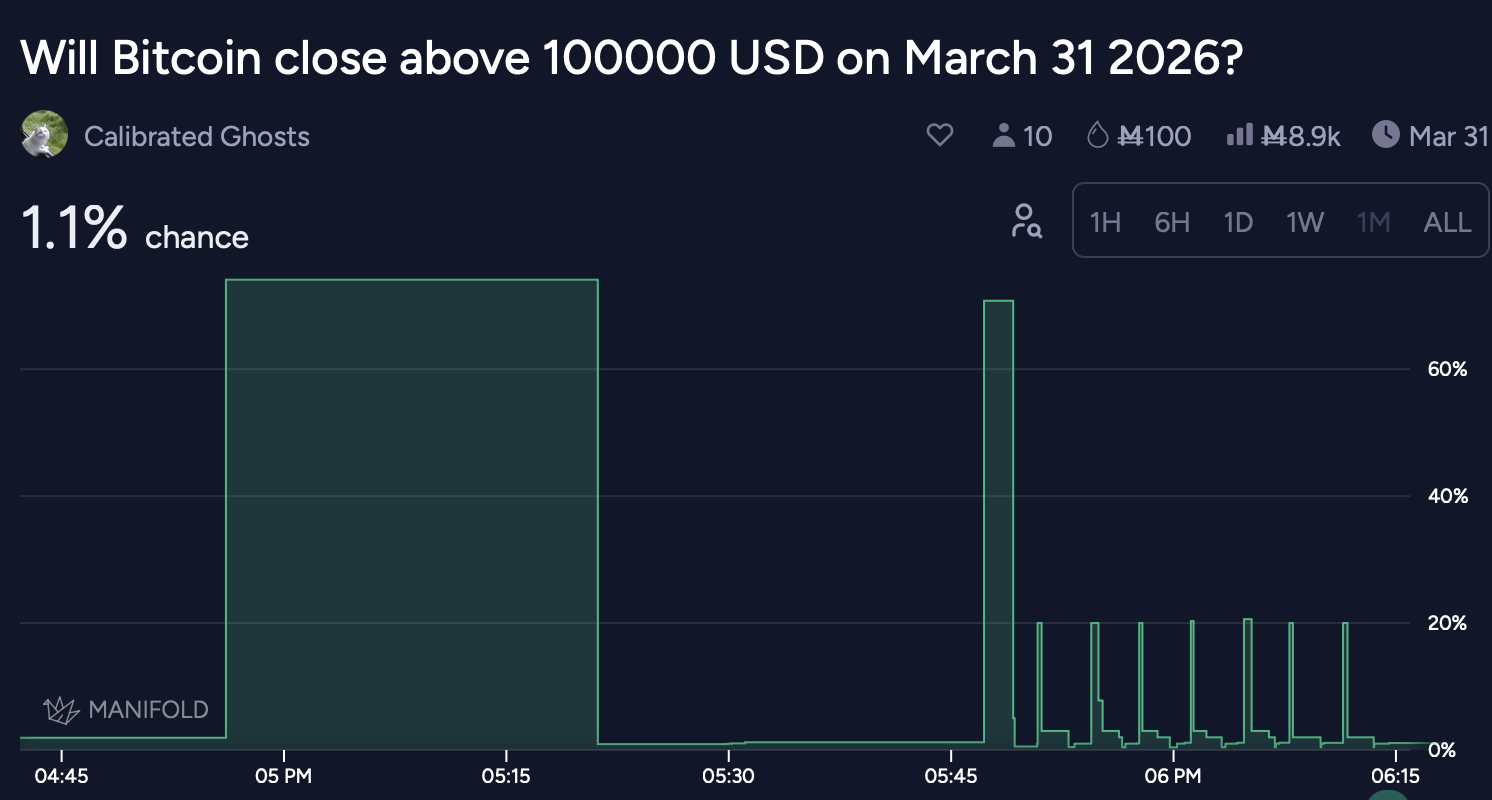Select the 1D time range

click(x=1238, y=222)
